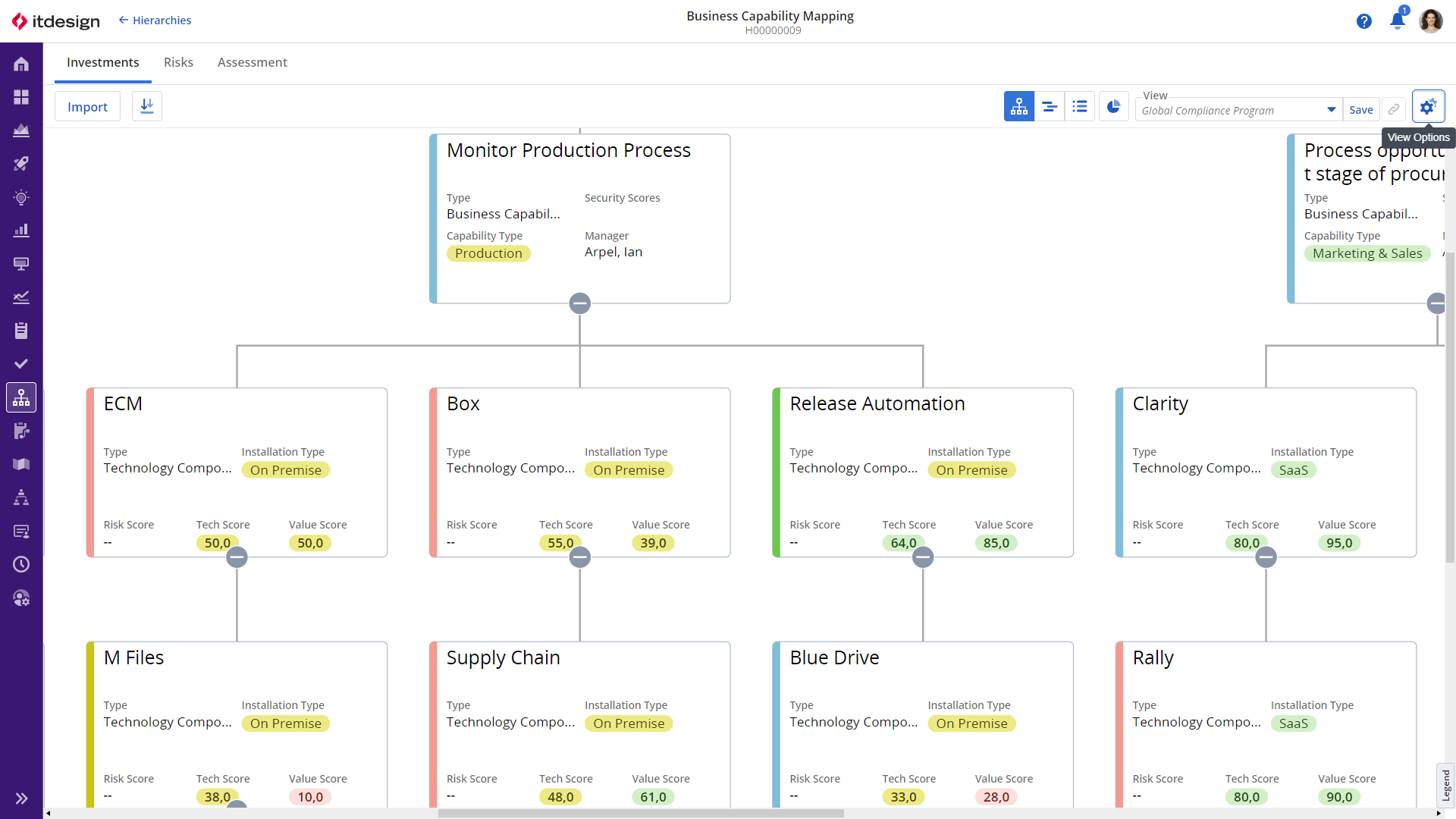The width and height of the screenshot is (1456, 819).
Task: Open the presentation screen icon in sidebar
Action: click(21, 264)
